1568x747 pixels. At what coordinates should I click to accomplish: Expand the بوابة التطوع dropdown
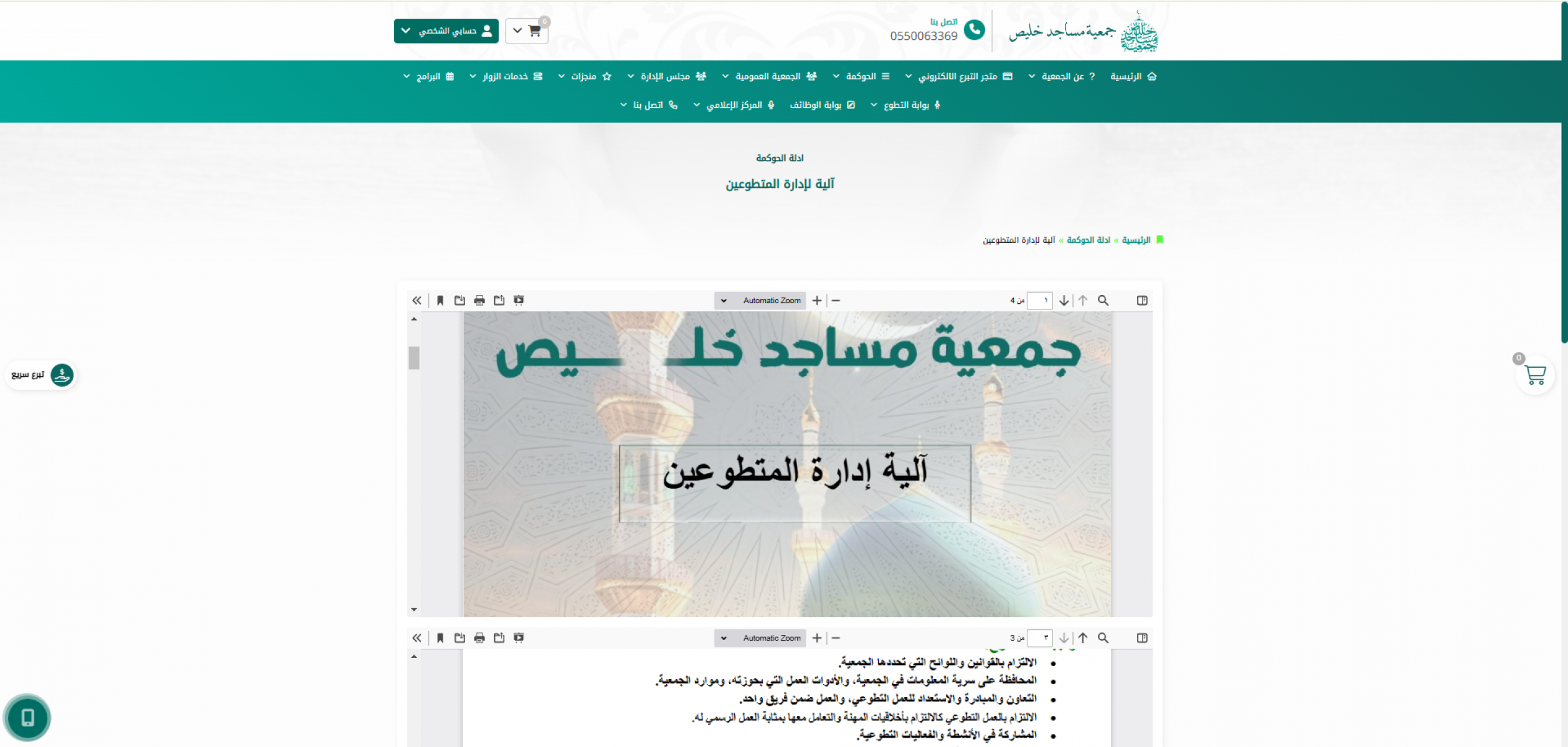pyautogui.click(x=905, y=105)
